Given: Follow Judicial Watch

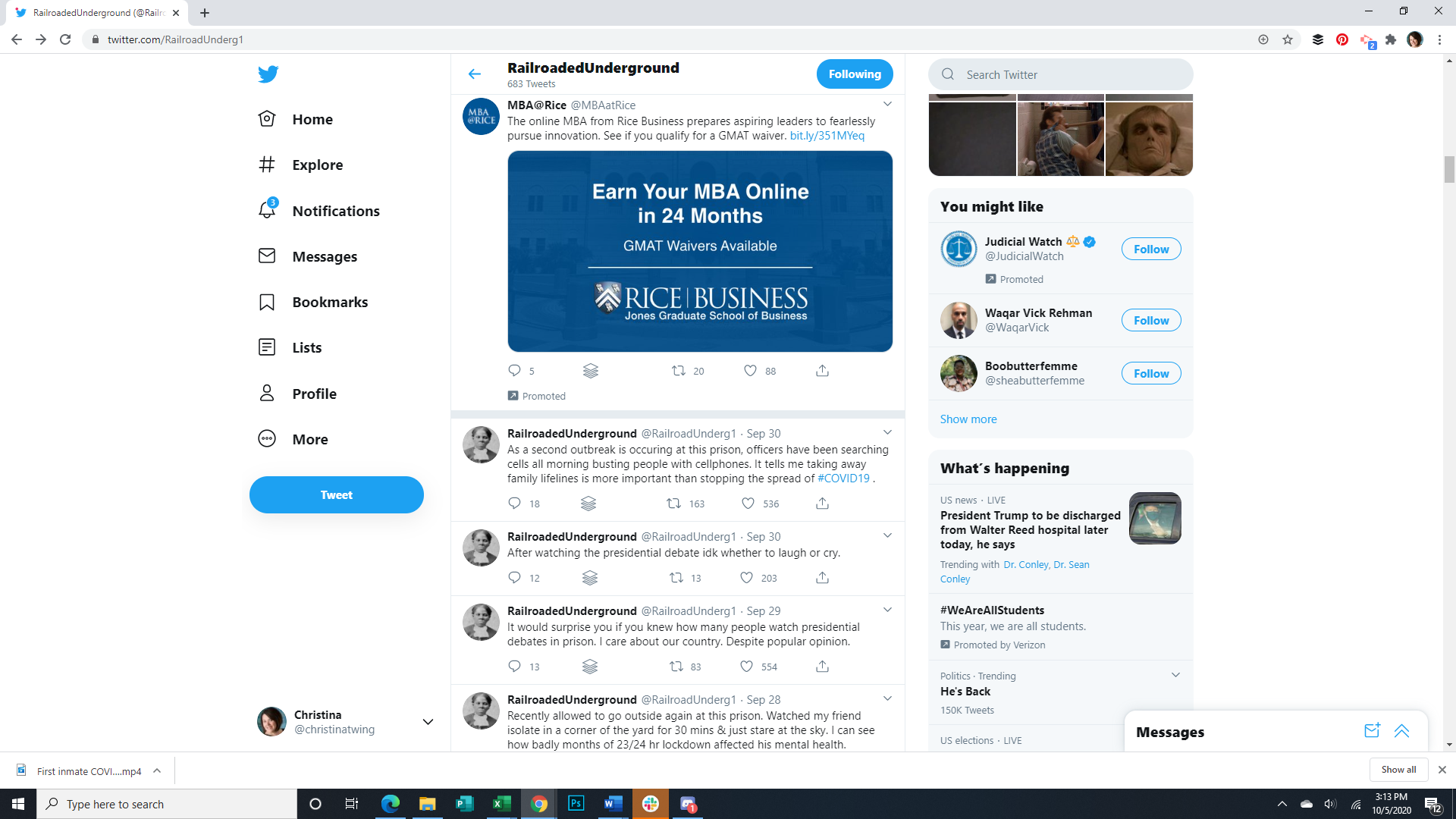Looking at the screenshot, I should (x=1150, y=249).
